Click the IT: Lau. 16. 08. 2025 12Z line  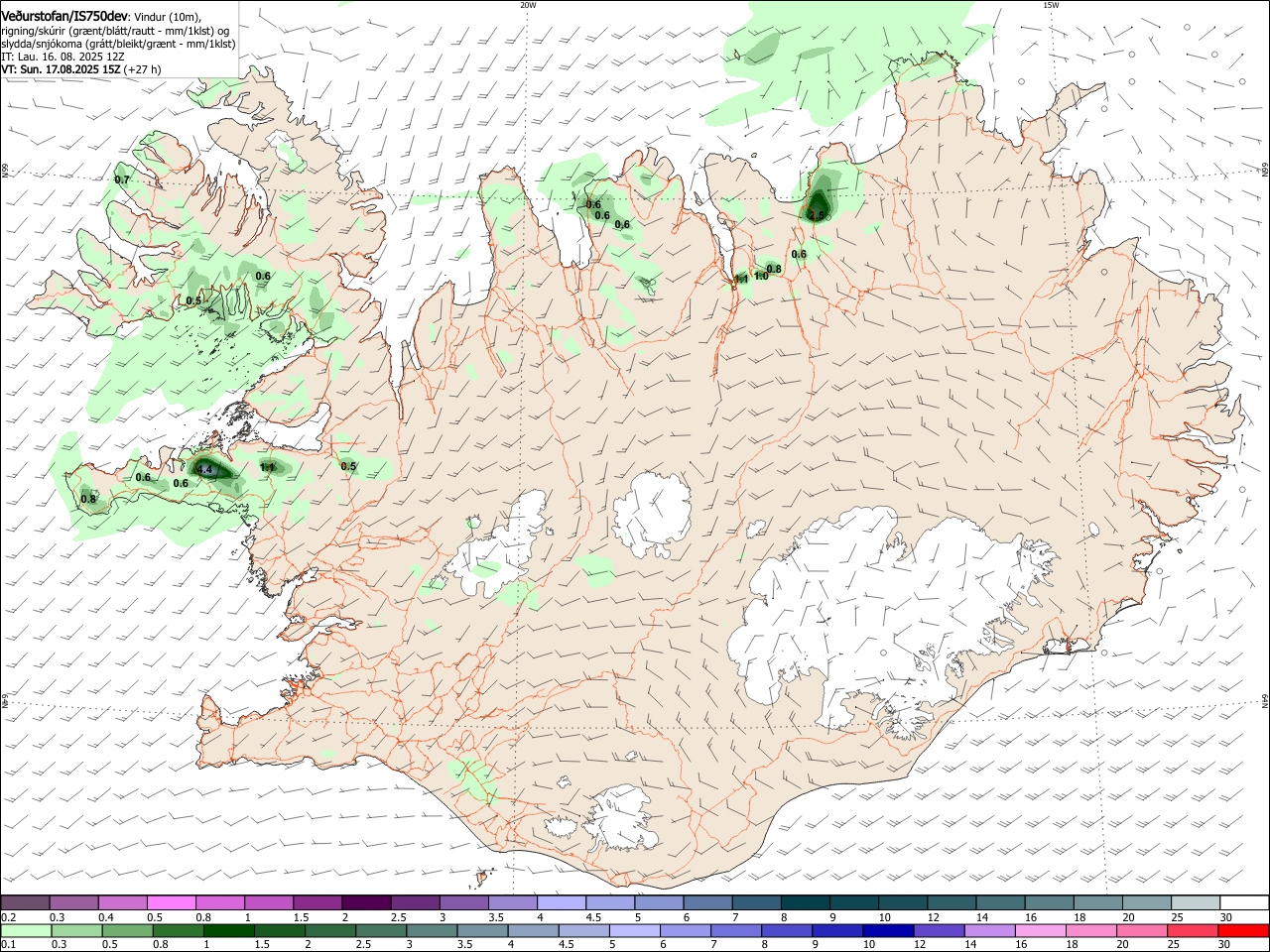pyautogui.click(x=63, y=58)
